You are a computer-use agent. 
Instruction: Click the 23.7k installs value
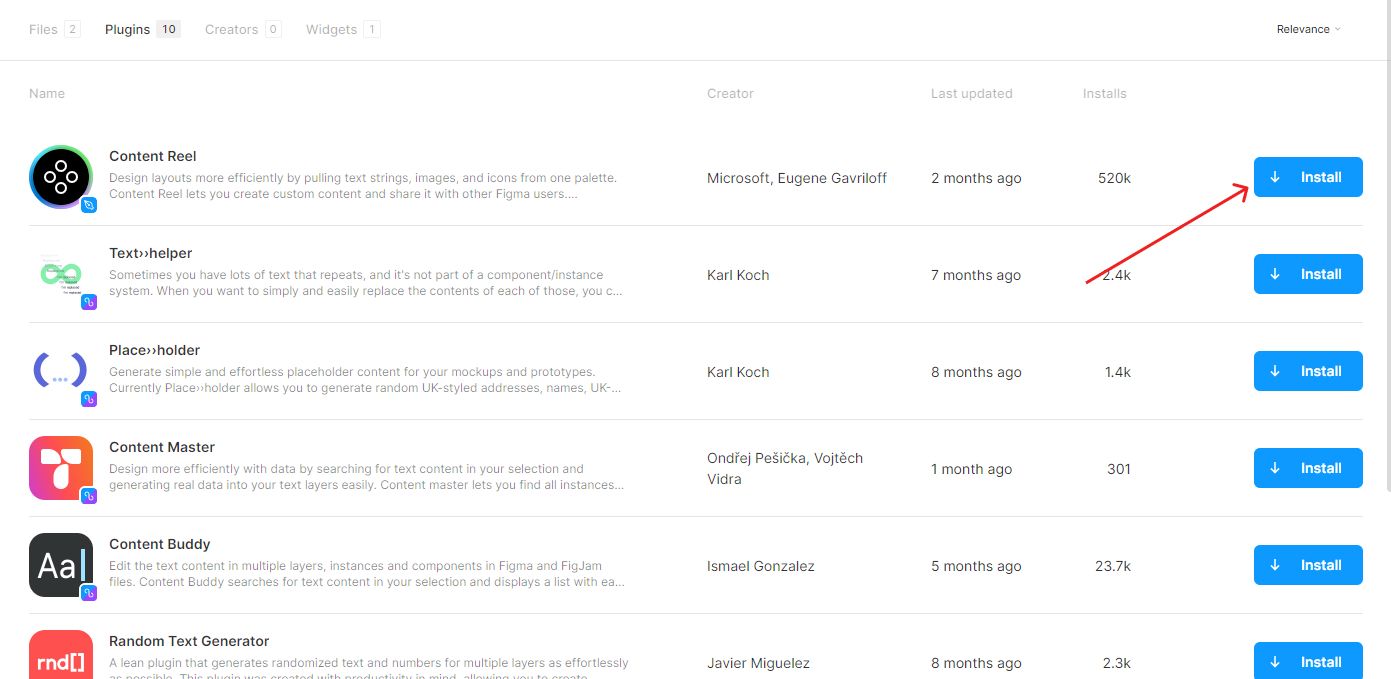click(x=1113, y=566)
